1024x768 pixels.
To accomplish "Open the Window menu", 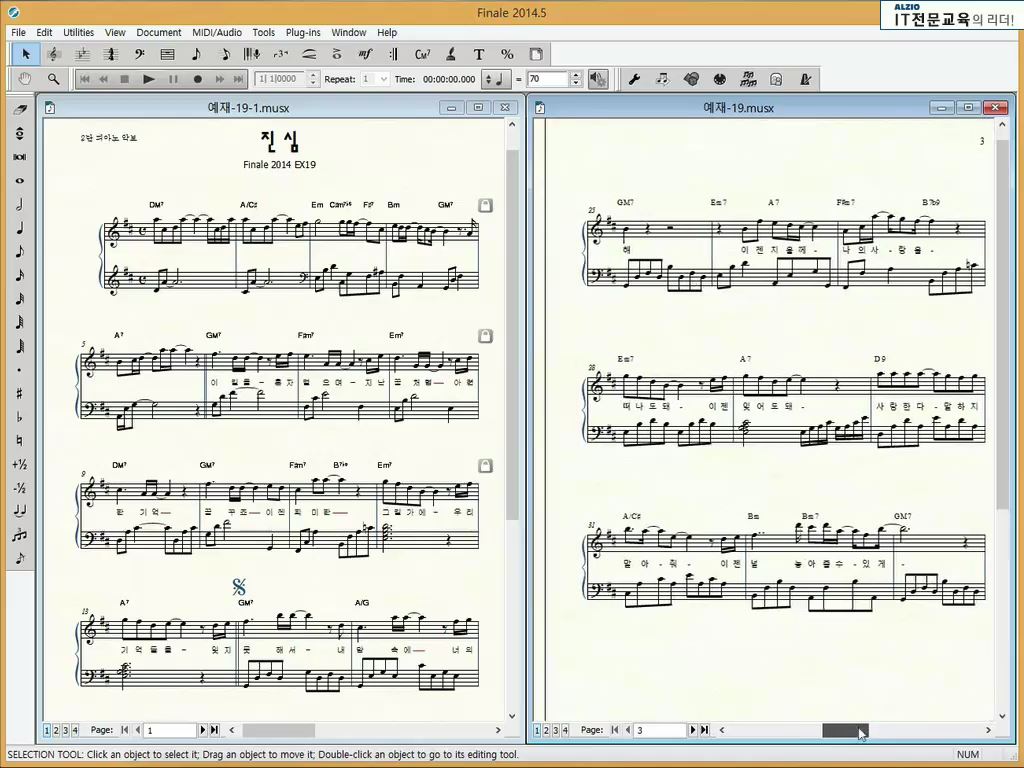I will pyautogui.click(x=349, y=32).
